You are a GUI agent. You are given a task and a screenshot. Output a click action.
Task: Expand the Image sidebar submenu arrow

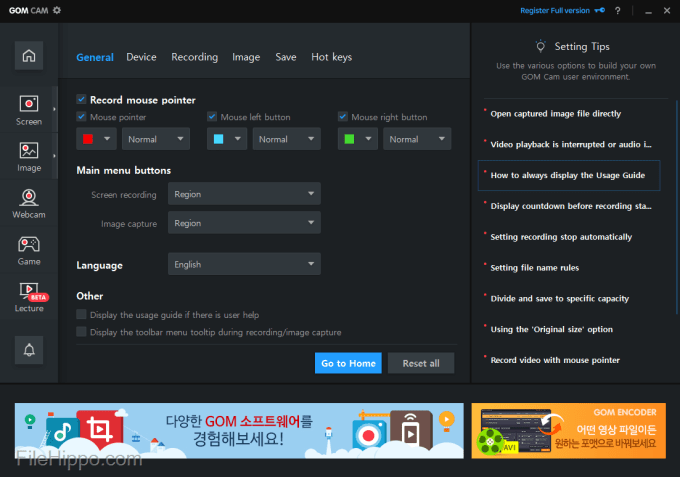tap(54, 156)
